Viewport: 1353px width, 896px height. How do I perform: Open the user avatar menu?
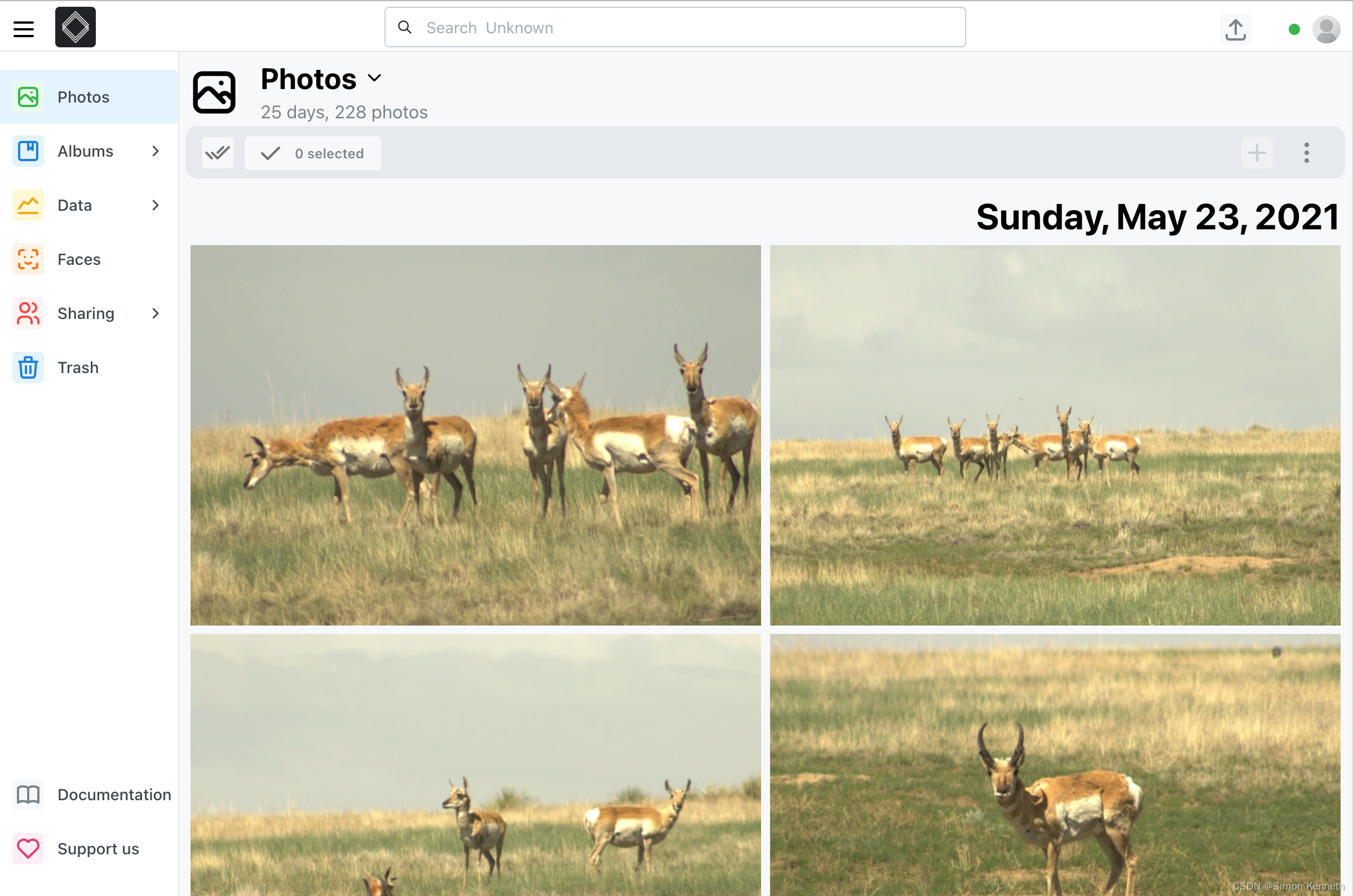tap(1326, 29)
